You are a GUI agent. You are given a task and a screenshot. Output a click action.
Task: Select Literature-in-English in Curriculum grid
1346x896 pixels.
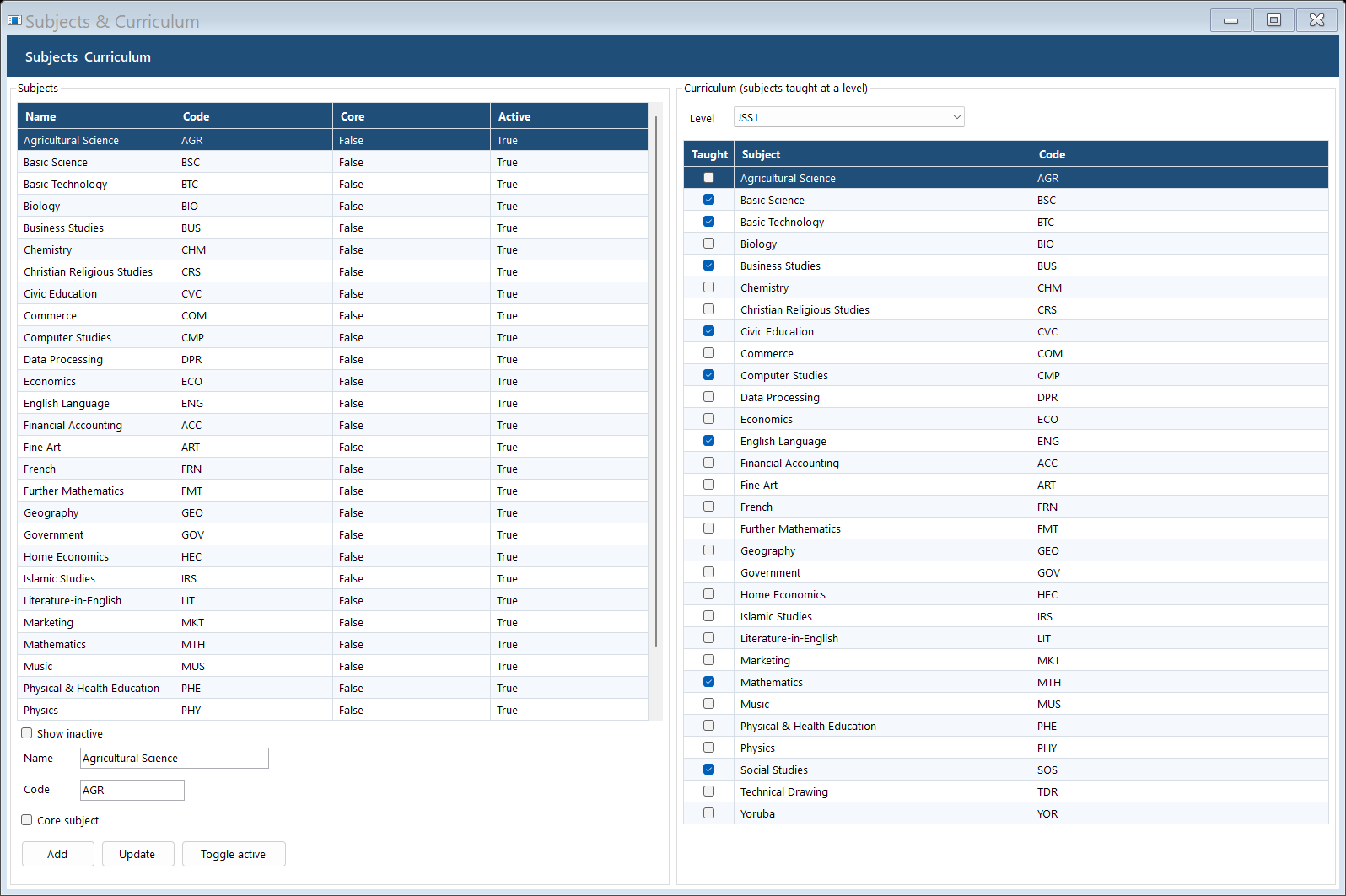point(1006,638)
